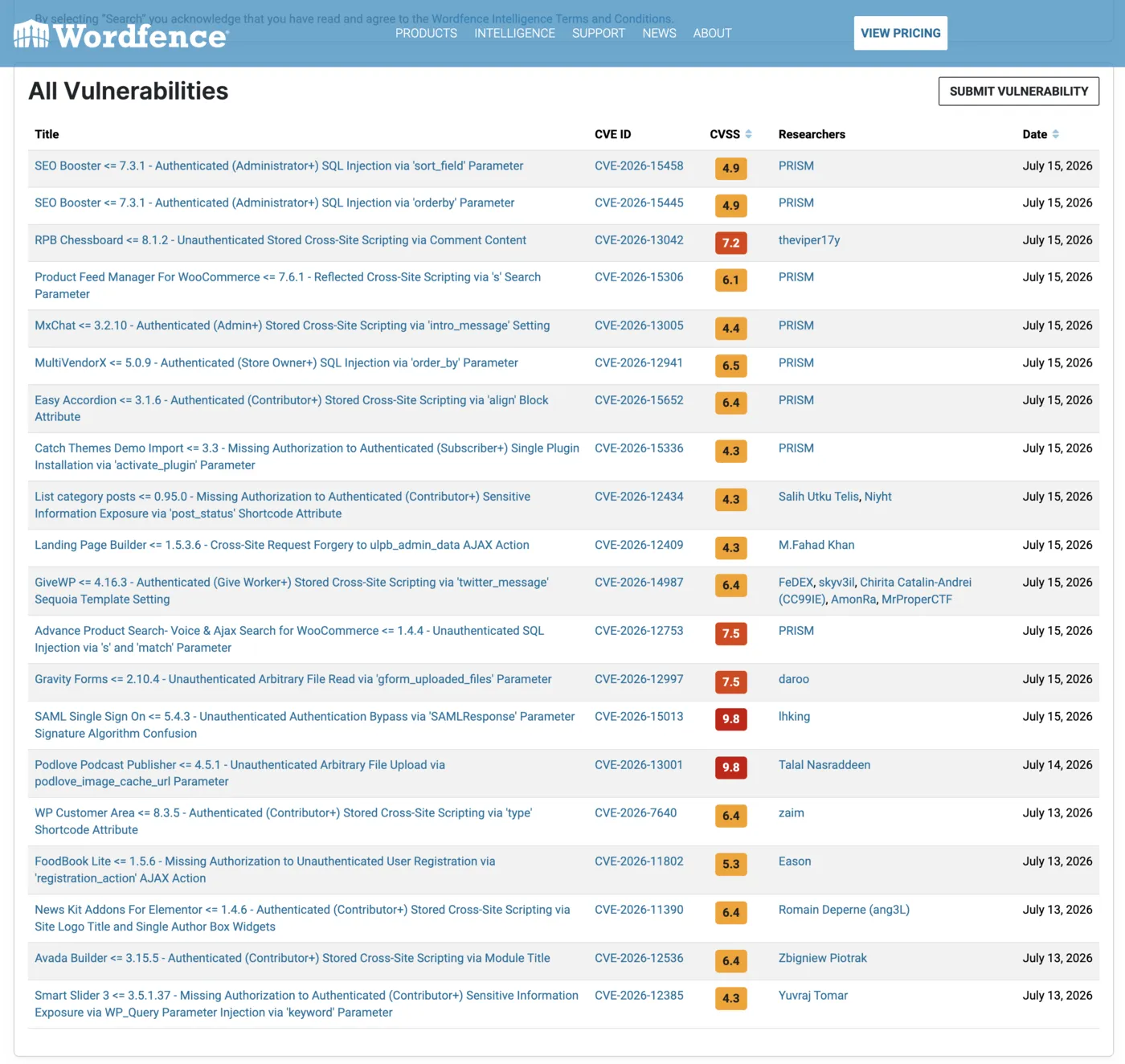Open Gravity Forms Arbitrary File Read entry

(x=293, y=679)
